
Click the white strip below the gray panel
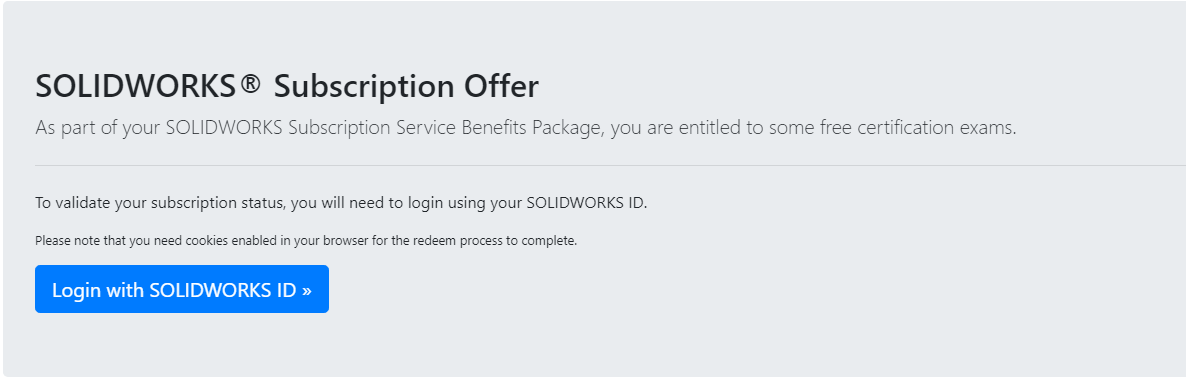593,381
